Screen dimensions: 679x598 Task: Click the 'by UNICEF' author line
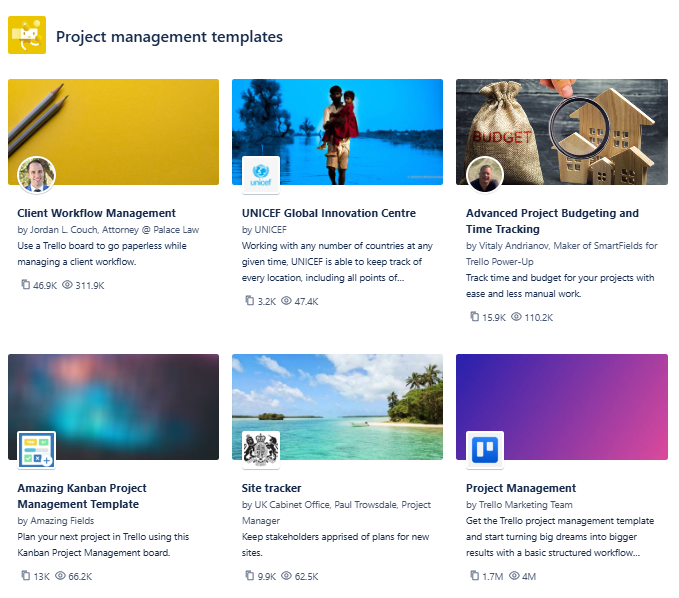264,230
